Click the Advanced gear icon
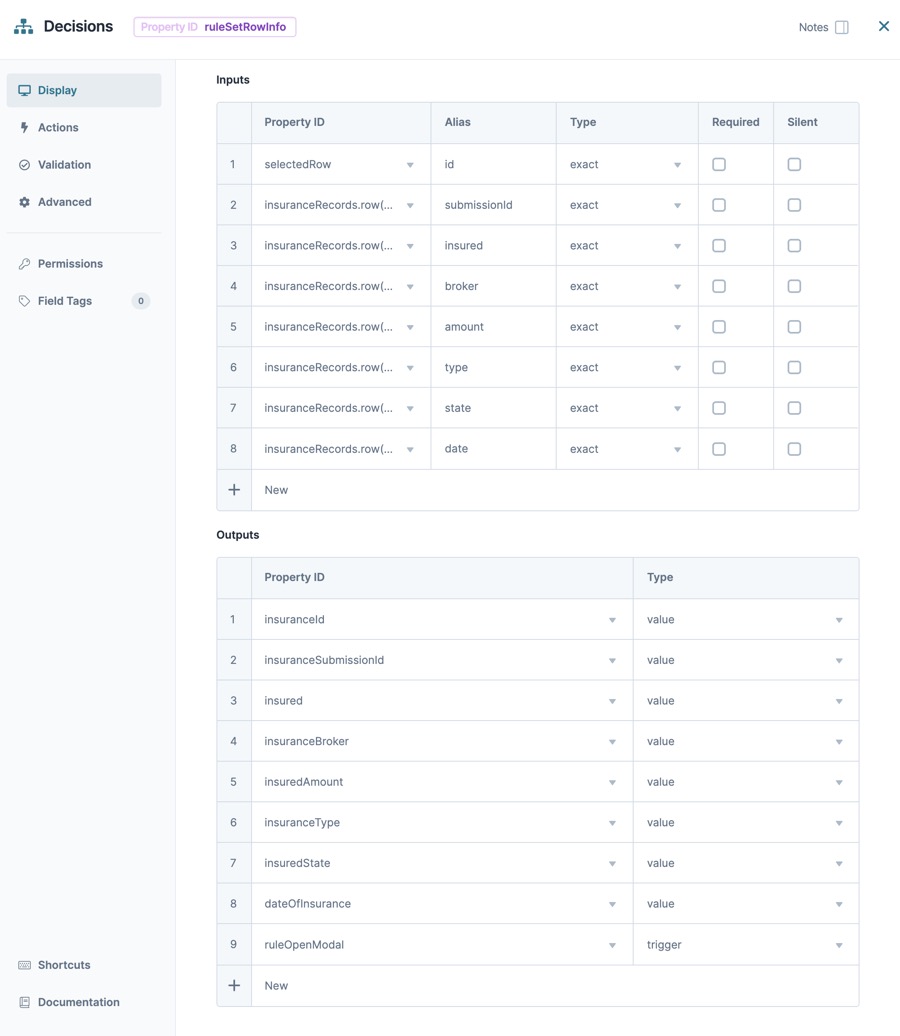The image size is (900, 1036). click(x=24, y=202)
